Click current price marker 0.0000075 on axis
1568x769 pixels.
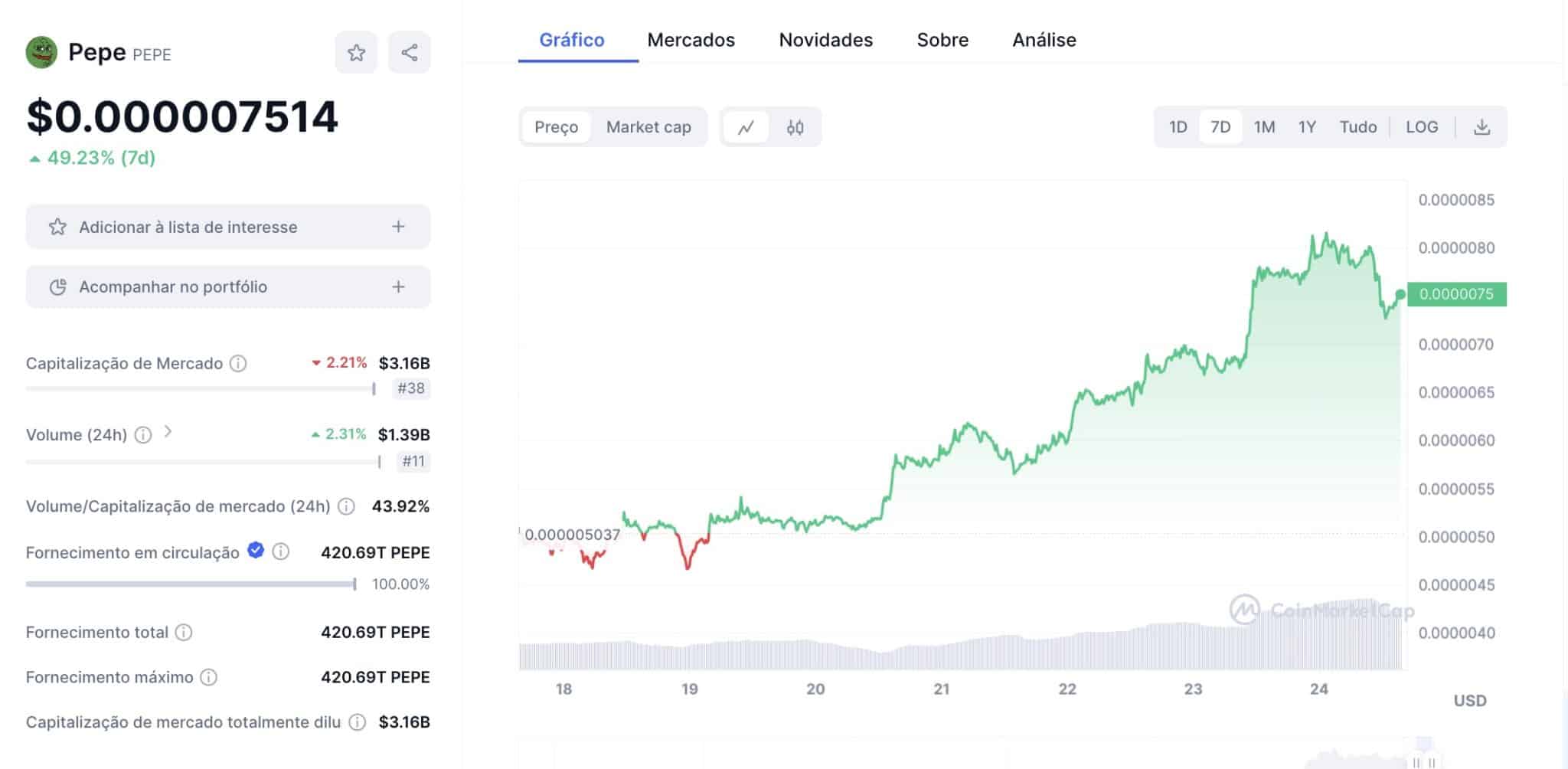(1457, 294)
